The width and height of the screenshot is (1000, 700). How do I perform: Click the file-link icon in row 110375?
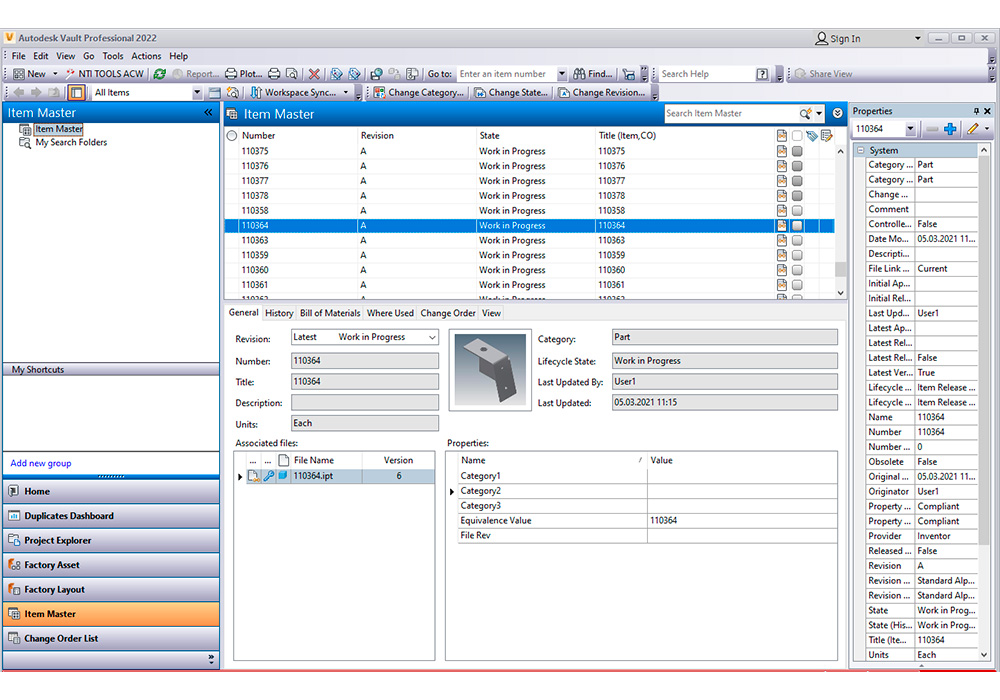[782, 151]
